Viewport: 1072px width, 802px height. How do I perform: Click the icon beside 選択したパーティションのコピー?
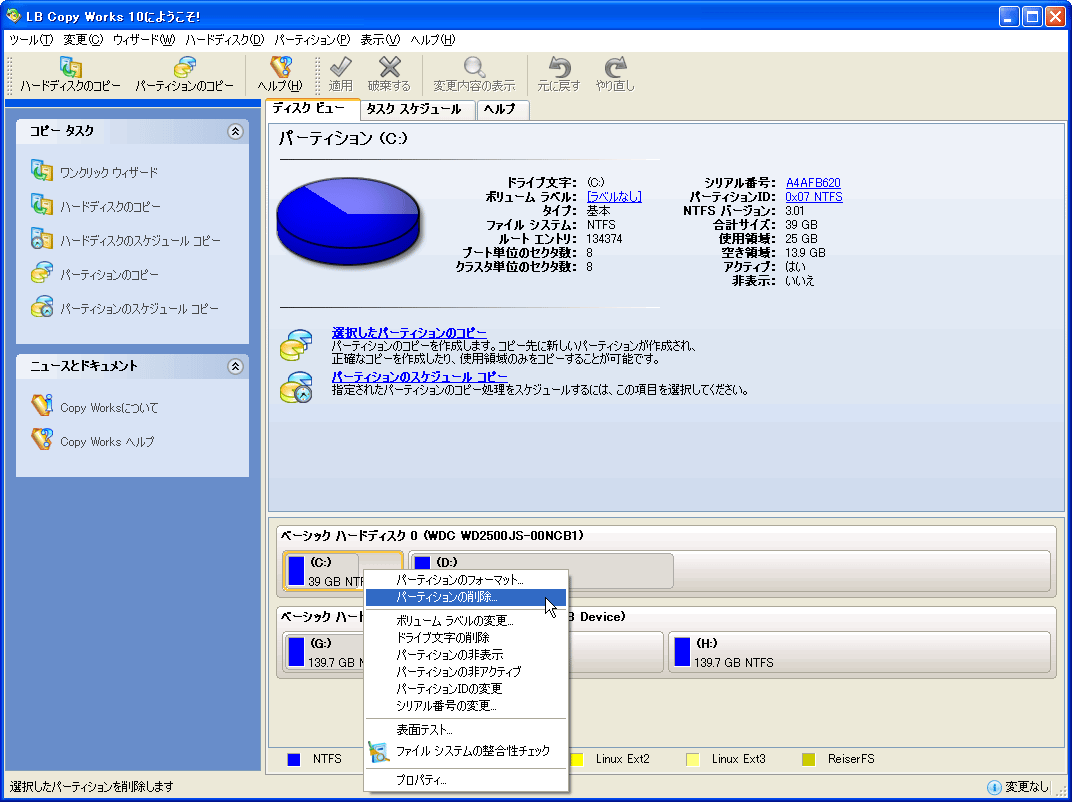click(296, 345)
